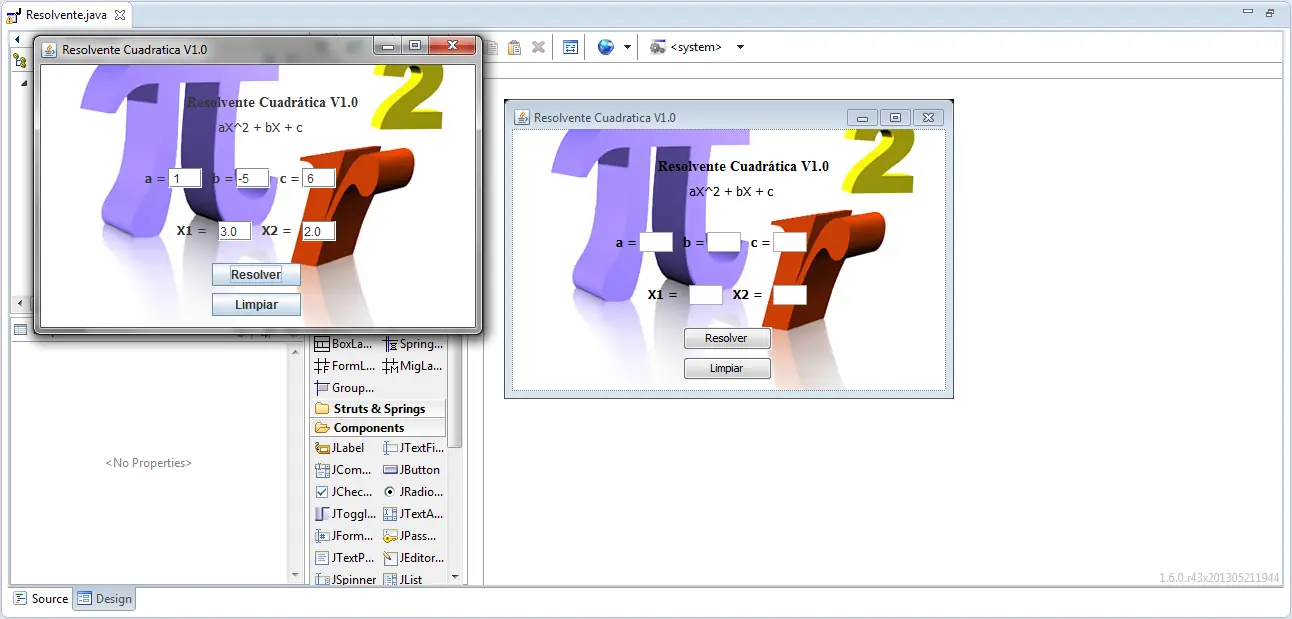Minimize the editor area

tap(1247, 12)
